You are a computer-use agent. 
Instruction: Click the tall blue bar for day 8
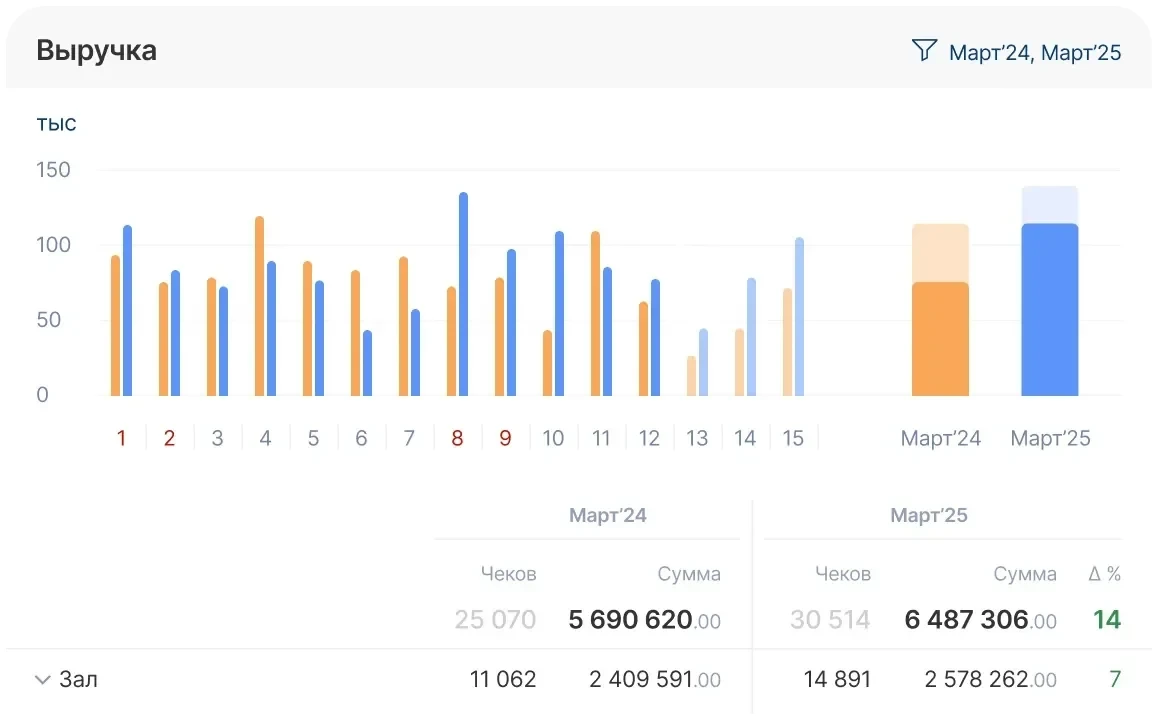[x=463, y=294]
